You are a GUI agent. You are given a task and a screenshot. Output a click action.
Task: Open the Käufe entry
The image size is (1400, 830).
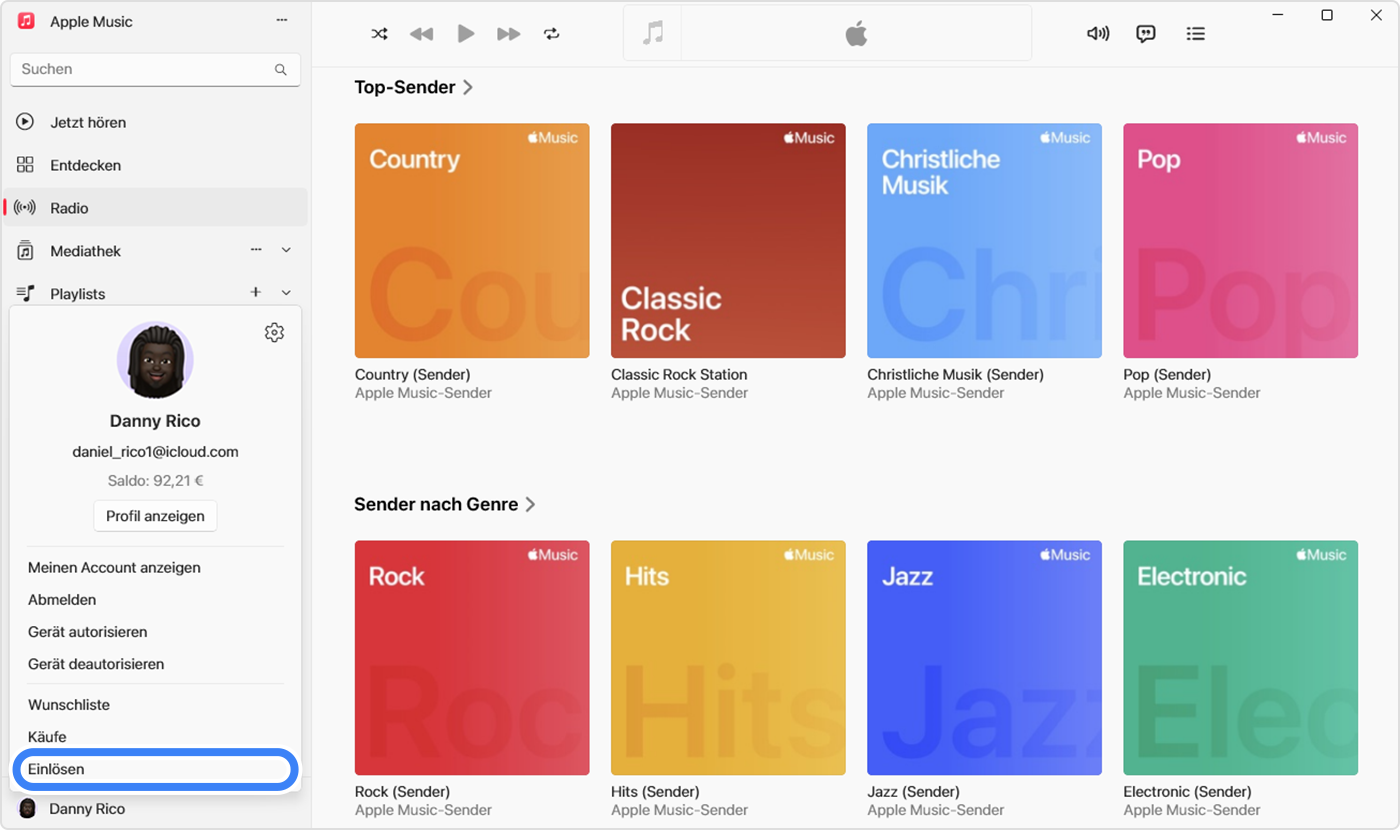(x=47, y=737)
